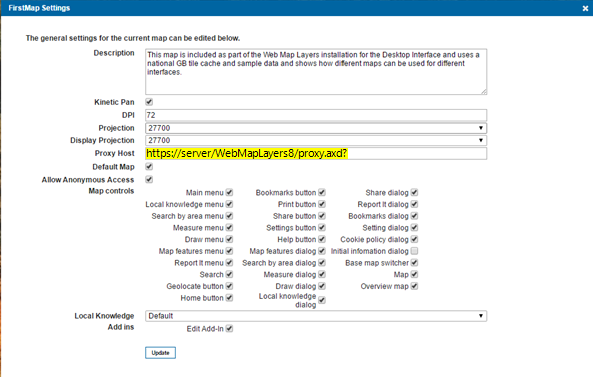Uncheck Cookie policy dialog checkbox

coord(414,239)
